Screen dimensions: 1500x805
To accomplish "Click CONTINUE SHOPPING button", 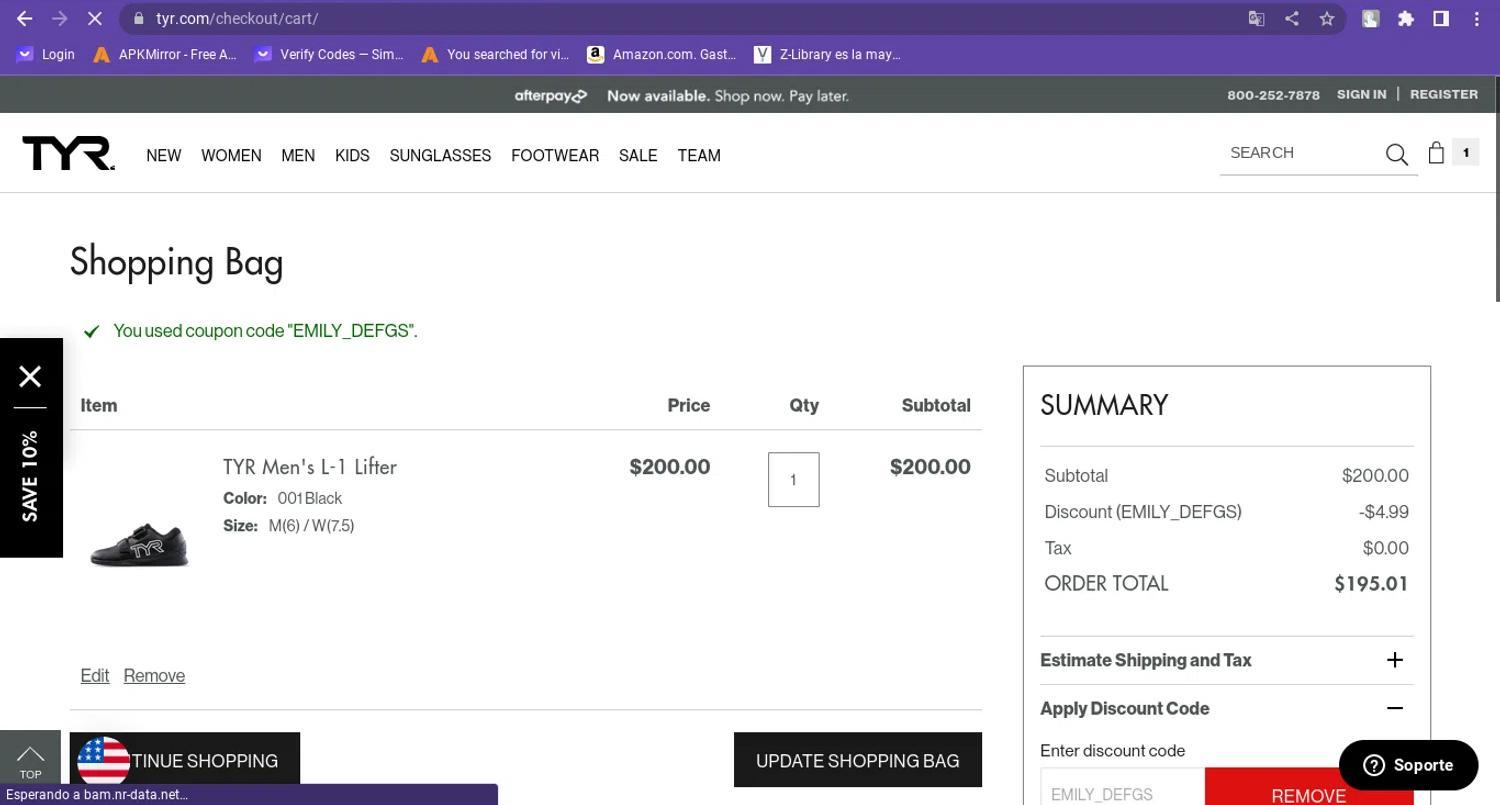I will 185,760.
